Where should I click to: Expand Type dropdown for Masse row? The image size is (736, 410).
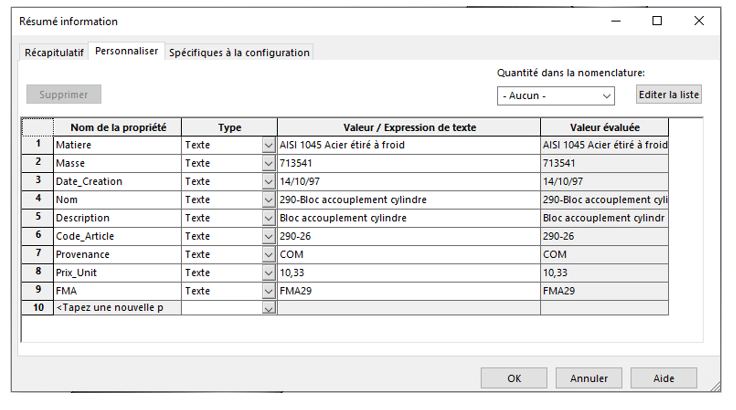click(268, 163)
